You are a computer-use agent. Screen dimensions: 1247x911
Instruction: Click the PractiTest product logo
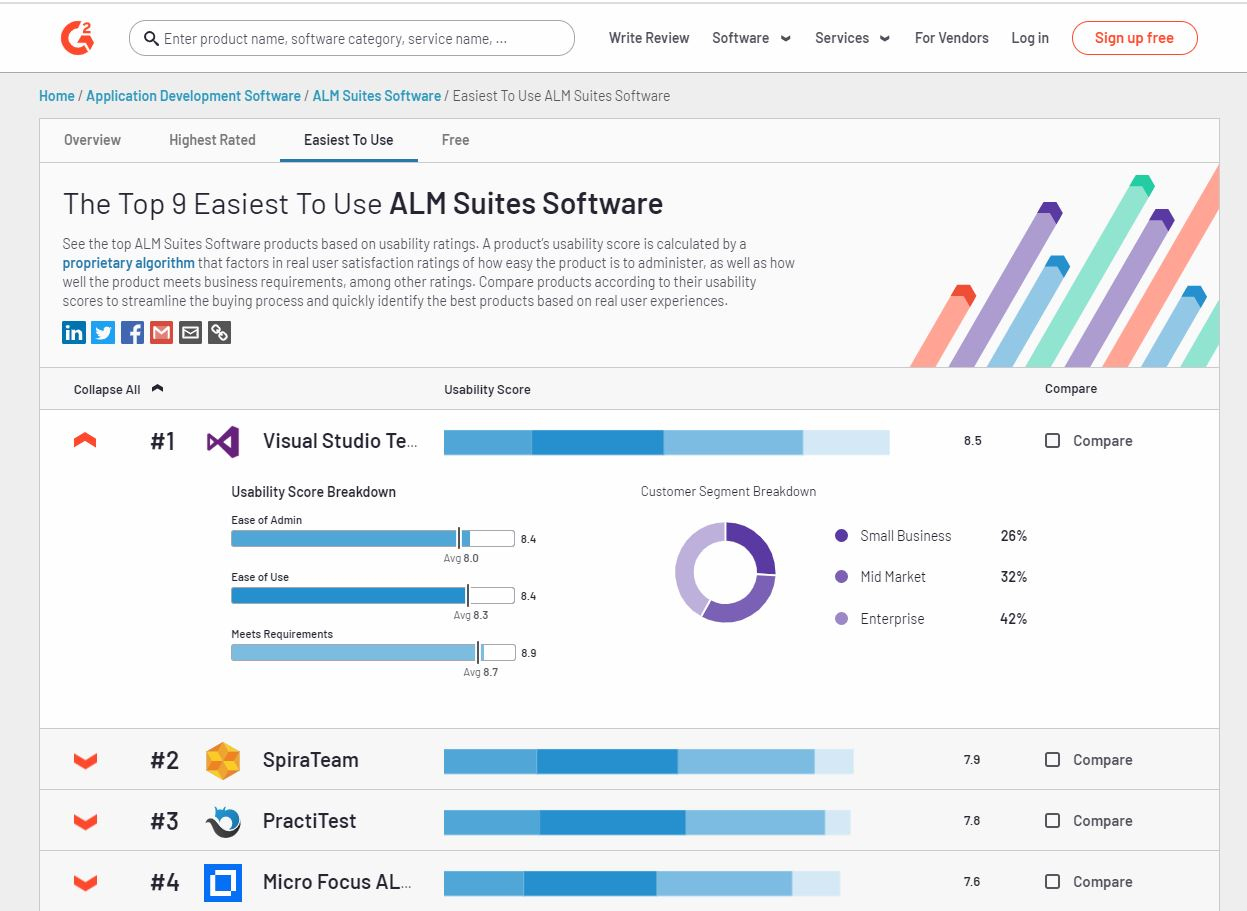click(222, 821)
